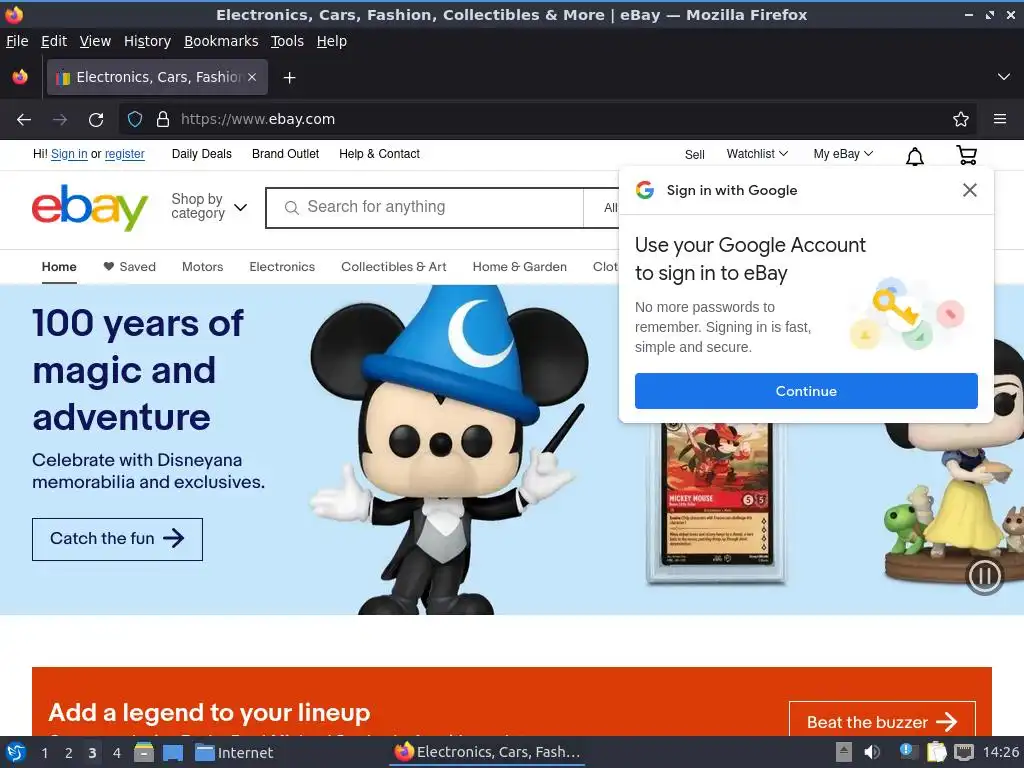Expand the Shop by category dropdown
Viewport: 1024px width, 768px height.
click(x=209, y=206)
